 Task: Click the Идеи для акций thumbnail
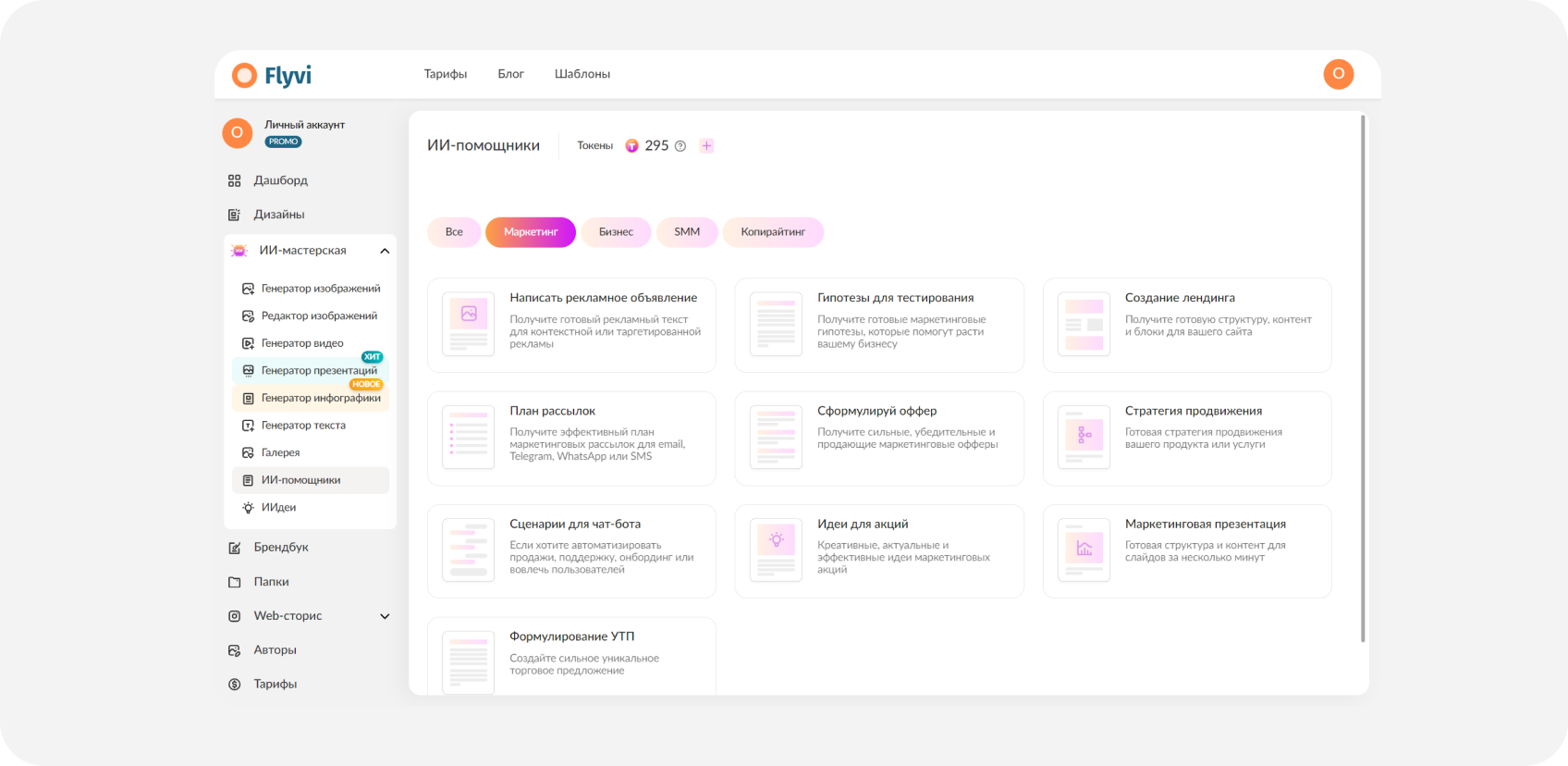coord(777,550)
